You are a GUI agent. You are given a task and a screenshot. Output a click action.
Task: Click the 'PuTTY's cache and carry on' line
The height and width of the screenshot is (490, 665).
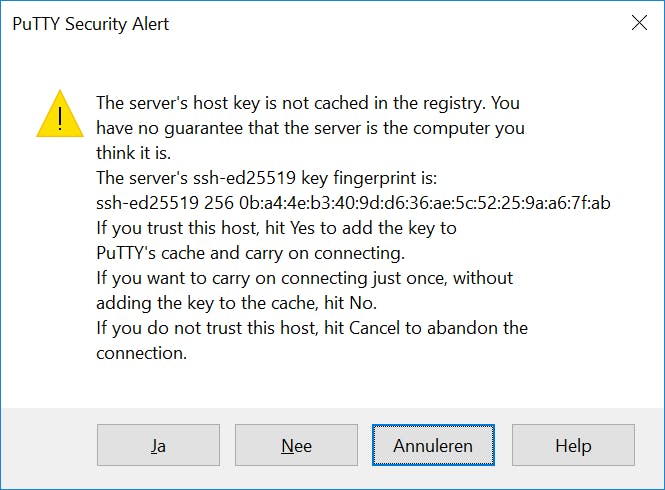coord(250,253)
